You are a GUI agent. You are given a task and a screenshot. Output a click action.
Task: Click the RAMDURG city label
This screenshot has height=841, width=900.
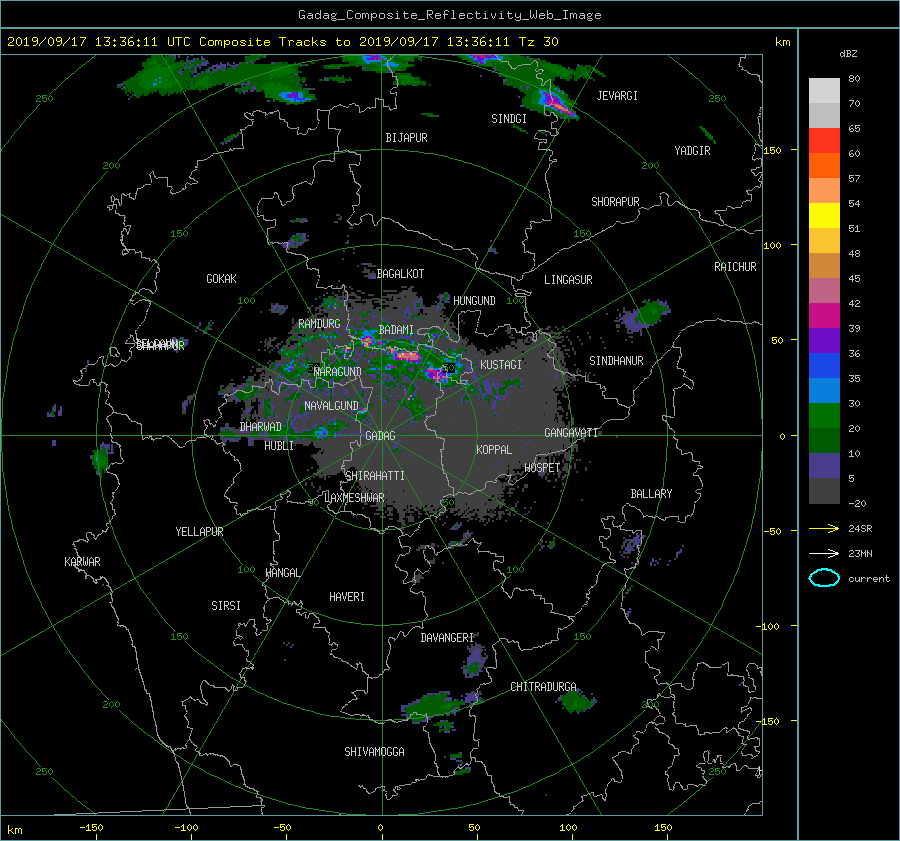click(319, 324)
